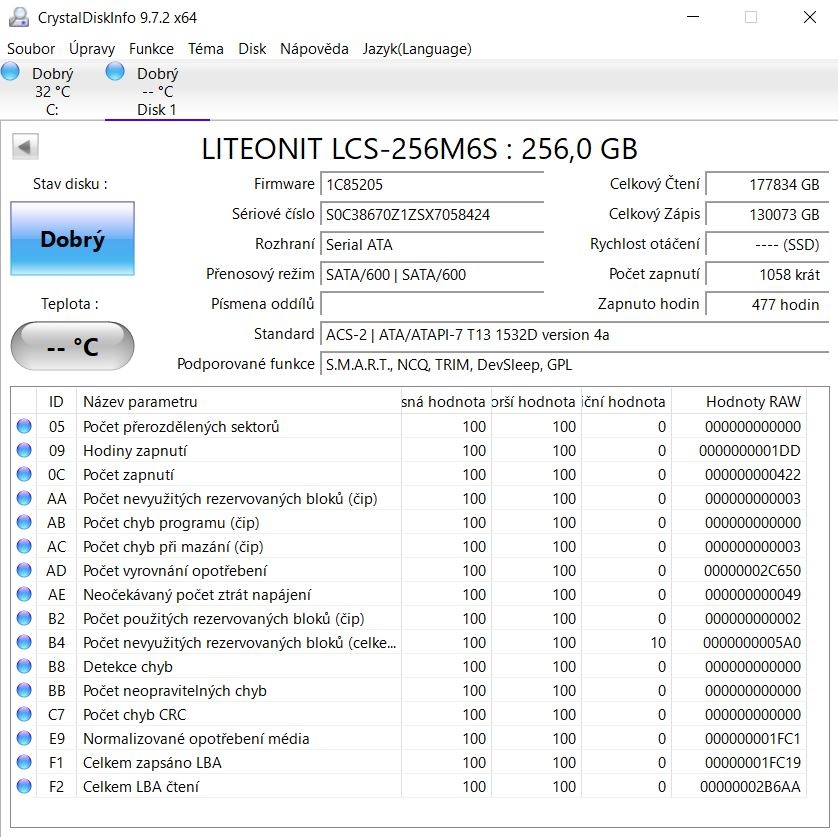Click the blue status orb for Disk 1
Screen dimensions: 838x837
tap(115, 71)
